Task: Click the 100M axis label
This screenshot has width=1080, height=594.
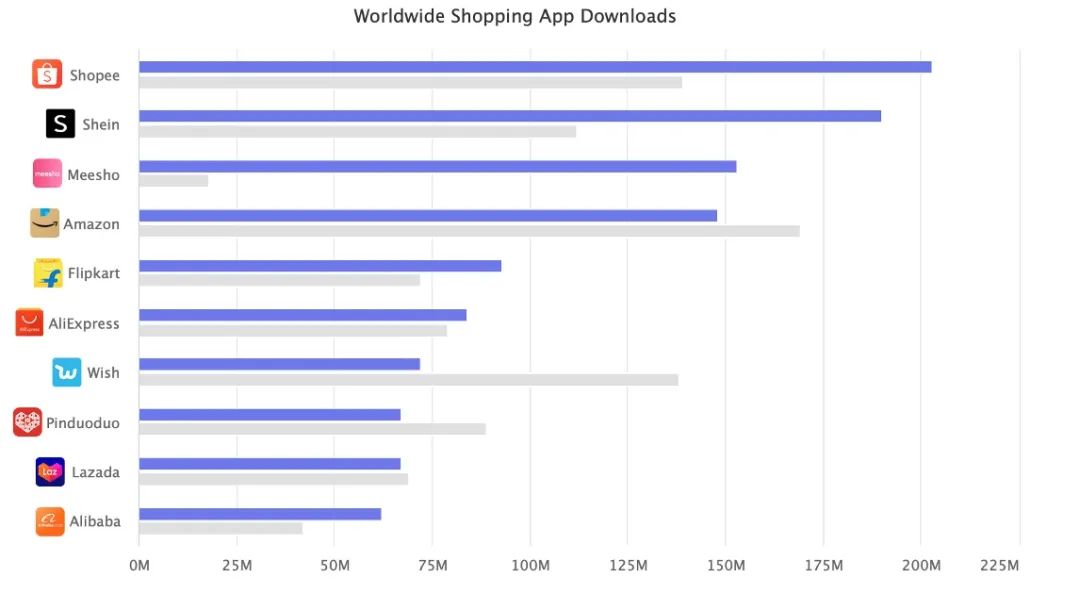Action: tap(530, 566)
